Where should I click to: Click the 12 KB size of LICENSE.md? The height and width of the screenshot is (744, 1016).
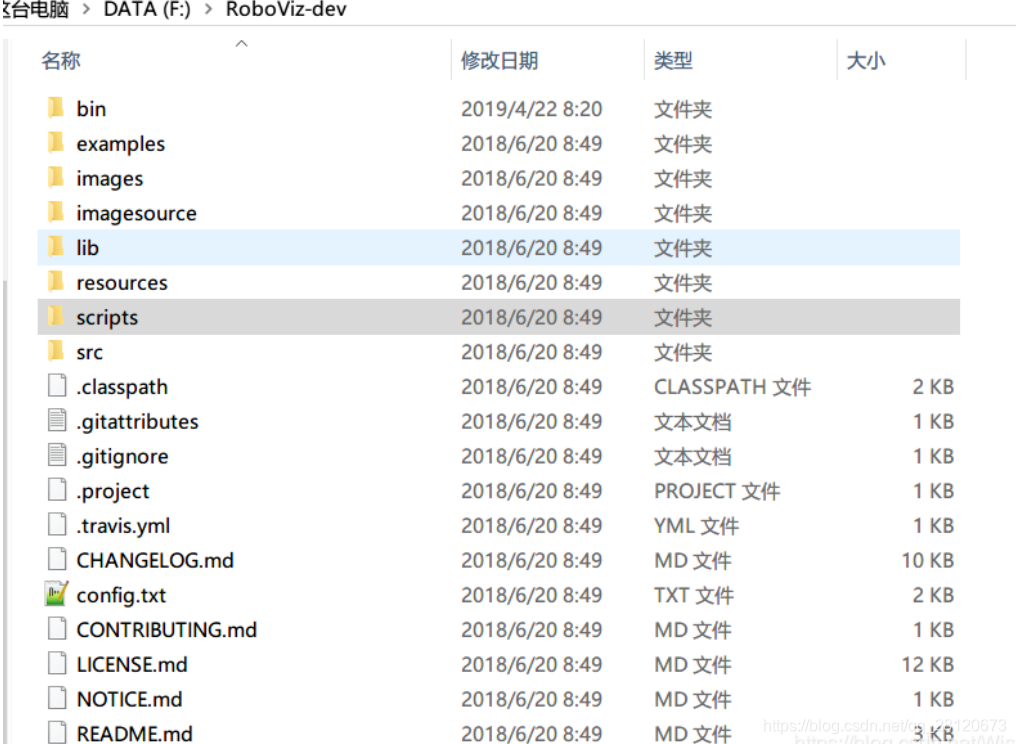(x=927, y=664)
